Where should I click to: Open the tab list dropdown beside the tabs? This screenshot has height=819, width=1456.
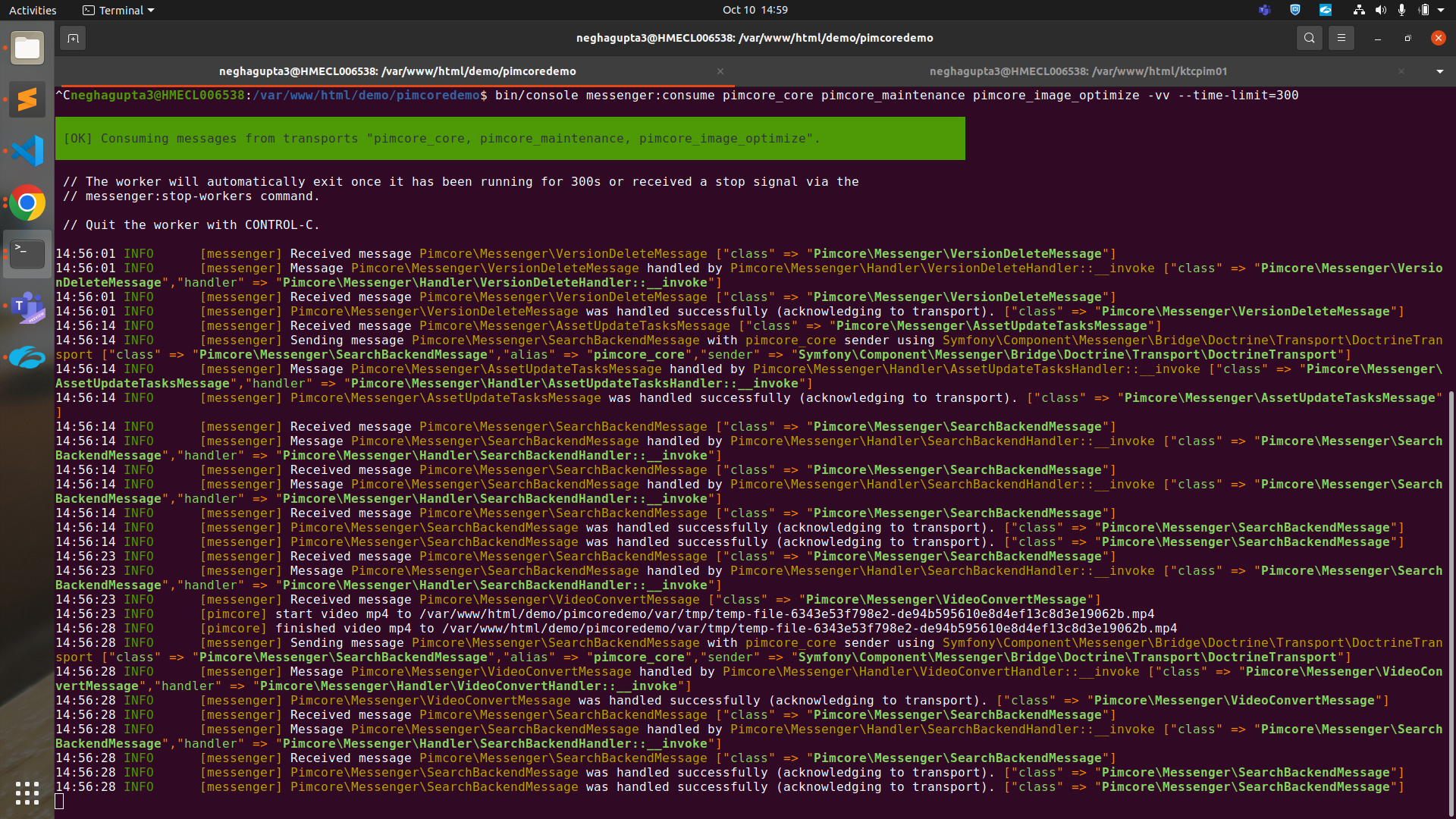point(1440,71)
